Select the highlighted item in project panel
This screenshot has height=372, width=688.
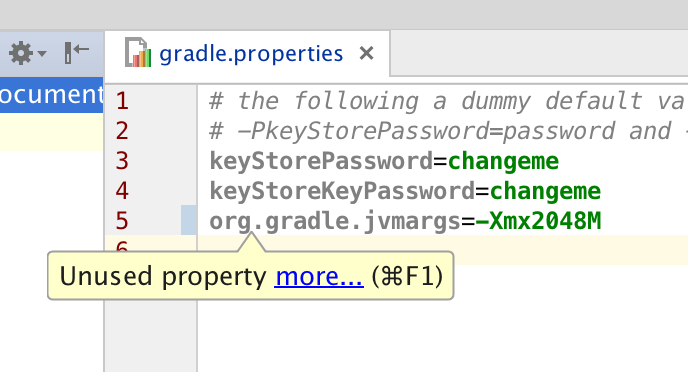tap(51, 95)
